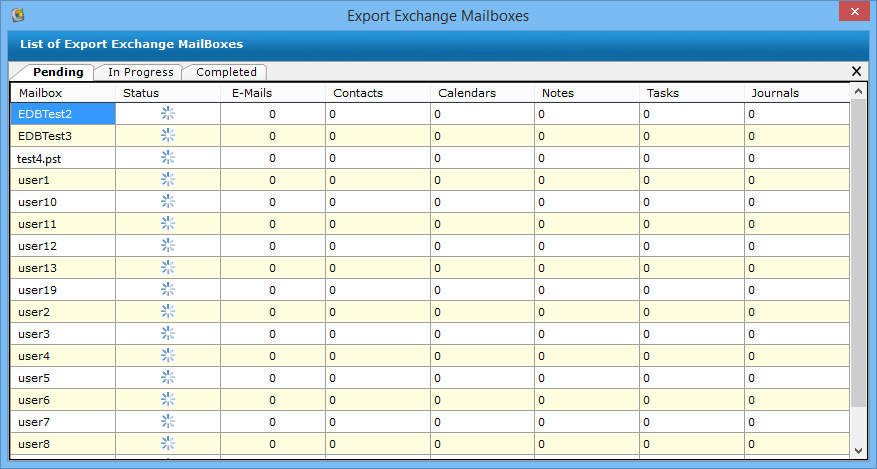The height and width of the screenshot is (469, 877).
Task: Select the user7 mailbox
Action: 63,422
